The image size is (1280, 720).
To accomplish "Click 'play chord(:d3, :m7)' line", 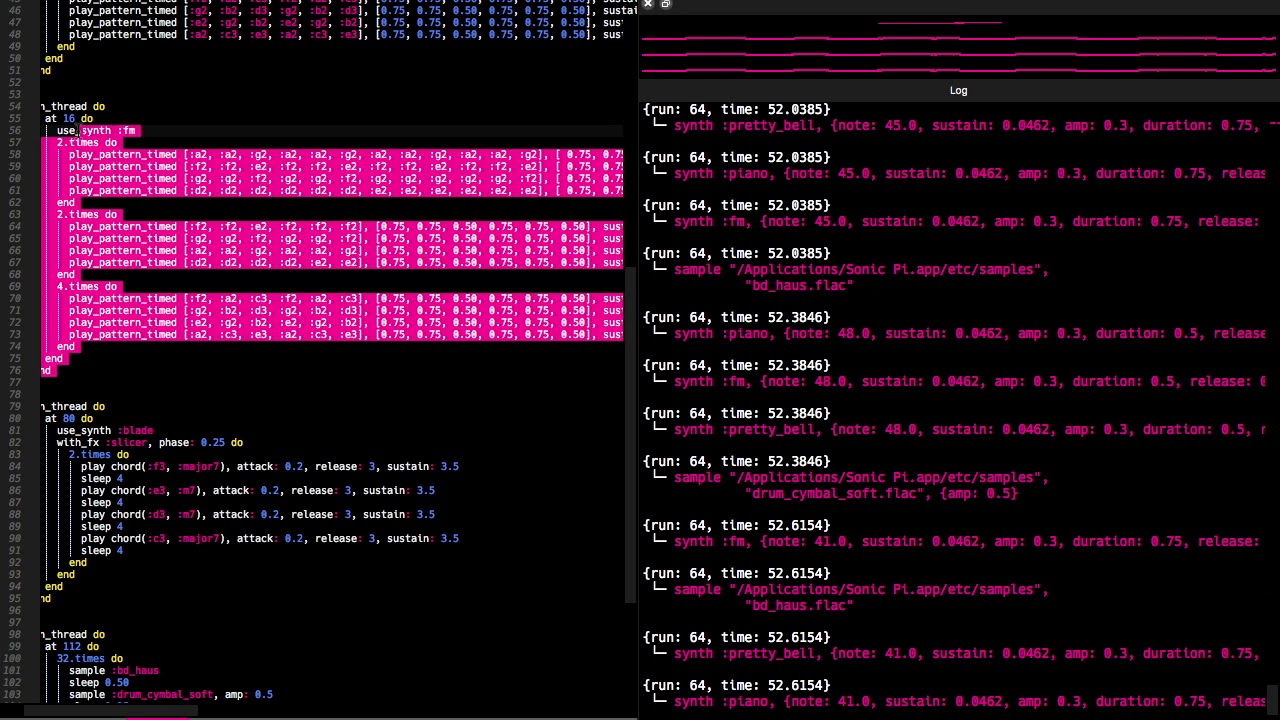I will coord(258,514).
